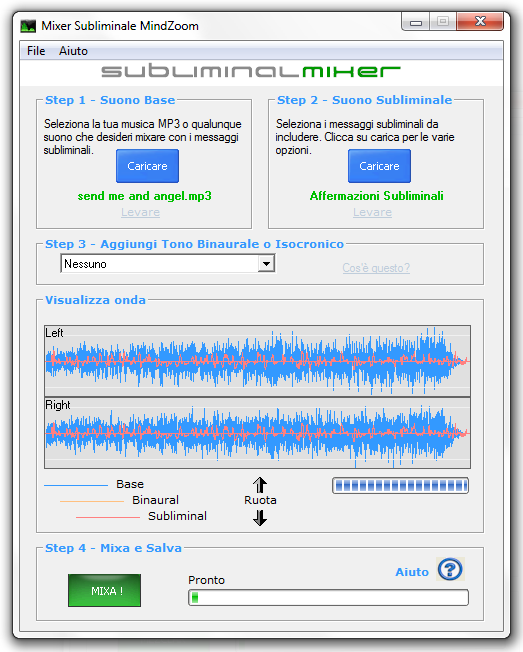The height and width of the screenshot is (652, 523).
Task: Click Caricare under Step 2 Suono Subliminale
Action: click(x=379, y=166)
